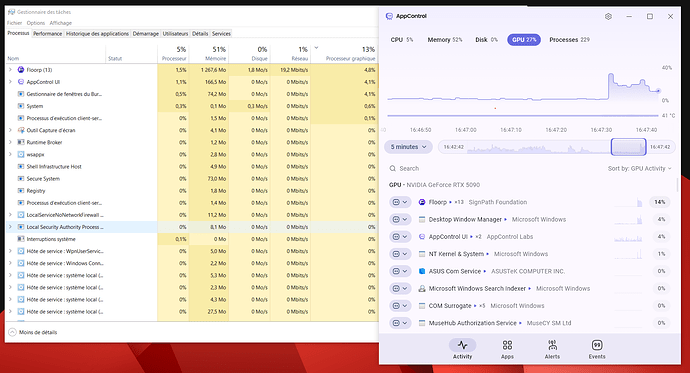
Task: Sort by Processeur graphique column header
Action: pyautogui.click(x=345, y=54)
